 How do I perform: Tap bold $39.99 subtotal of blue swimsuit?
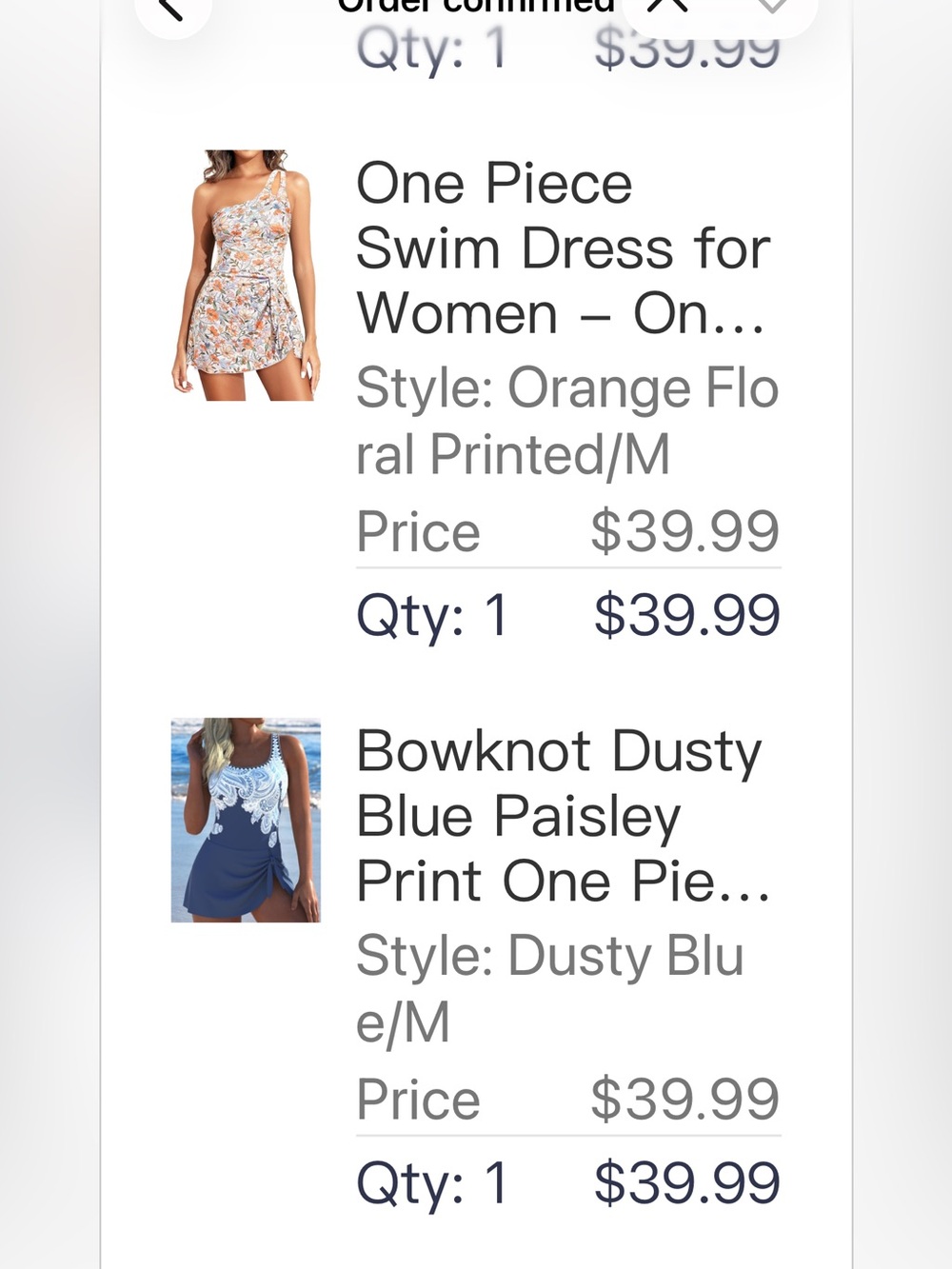pyautogui.click(x=687, y=1183)
